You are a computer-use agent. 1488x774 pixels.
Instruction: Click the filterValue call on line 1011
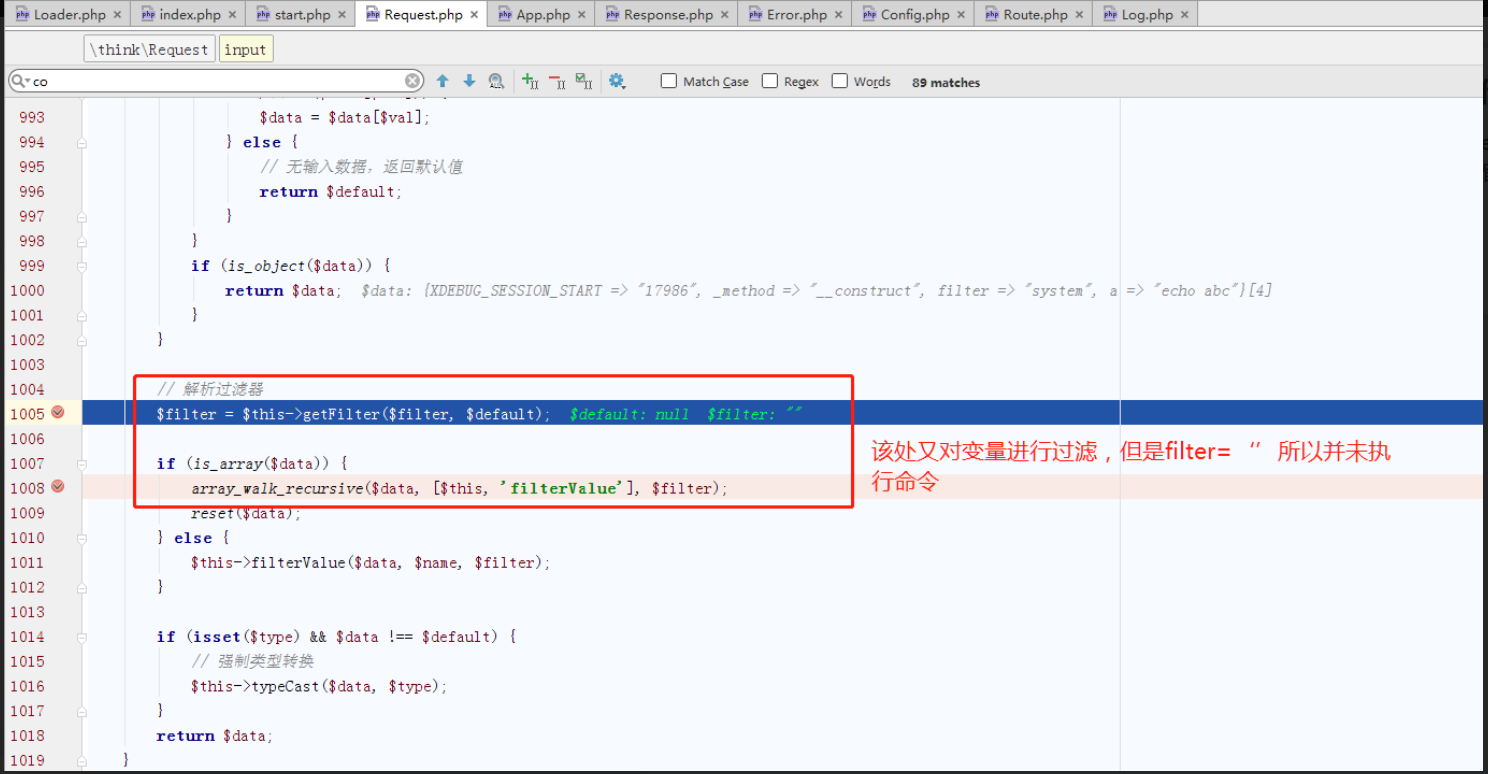pyautogui.click(x=370, y=563)
